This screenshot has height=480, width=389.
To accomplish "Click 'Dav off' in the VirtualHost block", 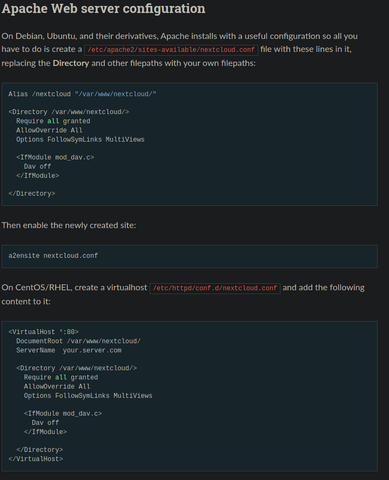I will pyautogui.click(x=45, y=423).
